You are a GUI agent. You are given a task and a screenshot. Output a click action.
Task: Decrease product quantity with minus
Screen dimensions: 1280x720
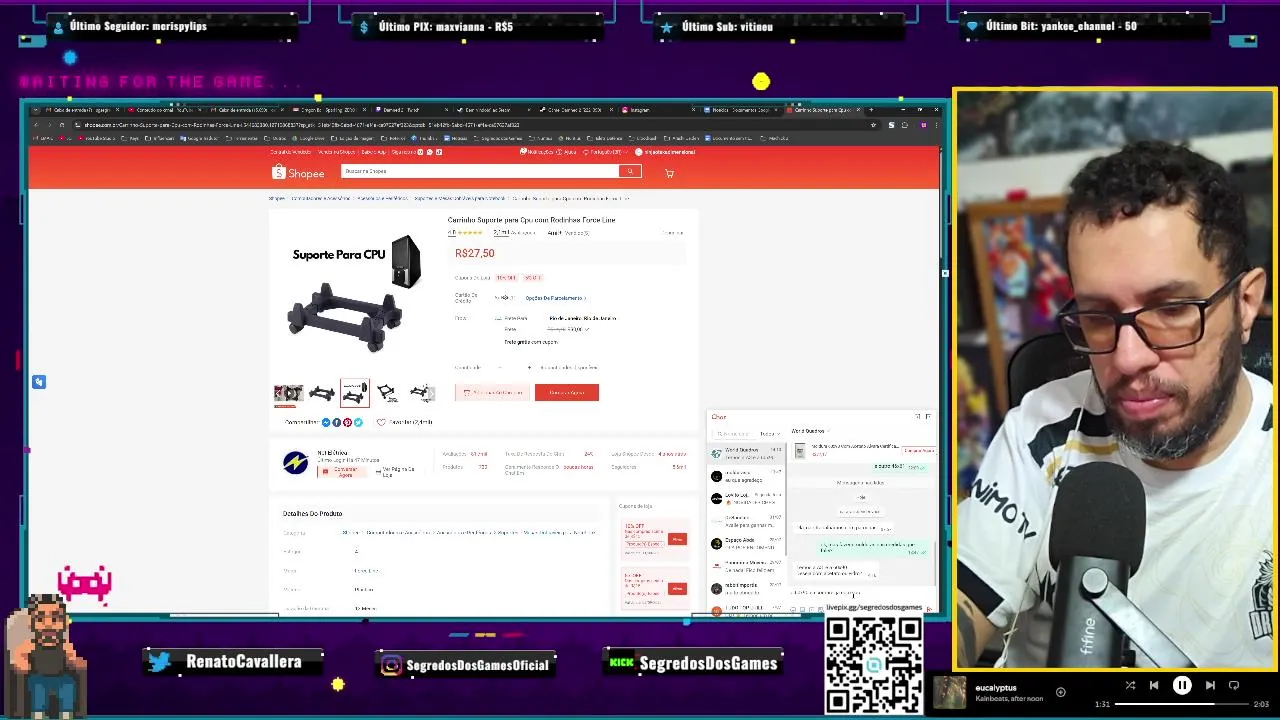pos(498,367)
